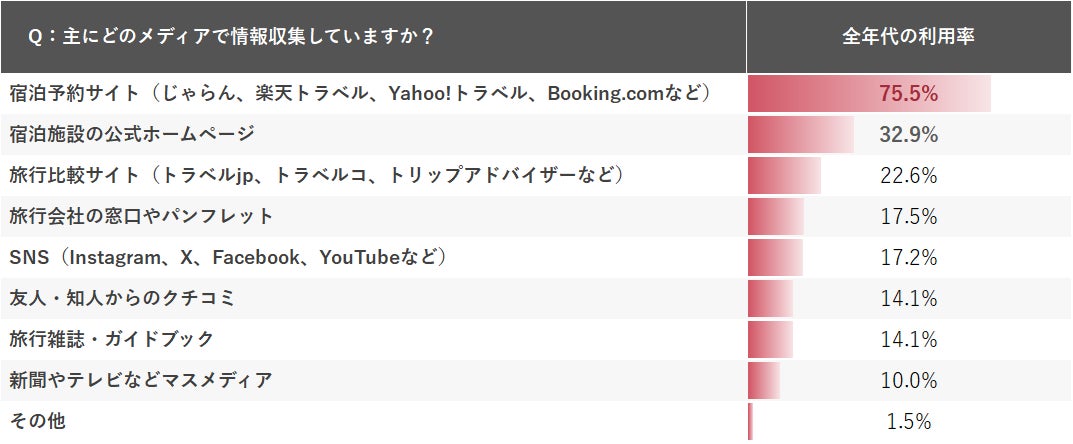Click the 22.6% percentage value
The image size is (1073, 444).
click(x=908, y=176)
